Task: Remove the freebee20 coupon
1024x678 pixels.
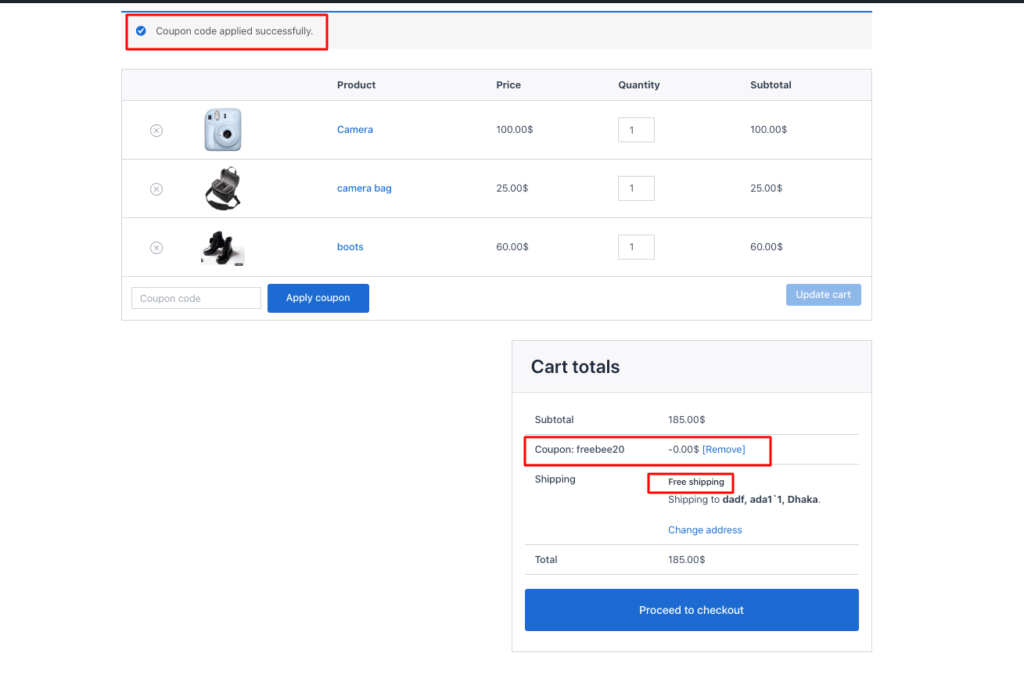Action: click(723, 449)
